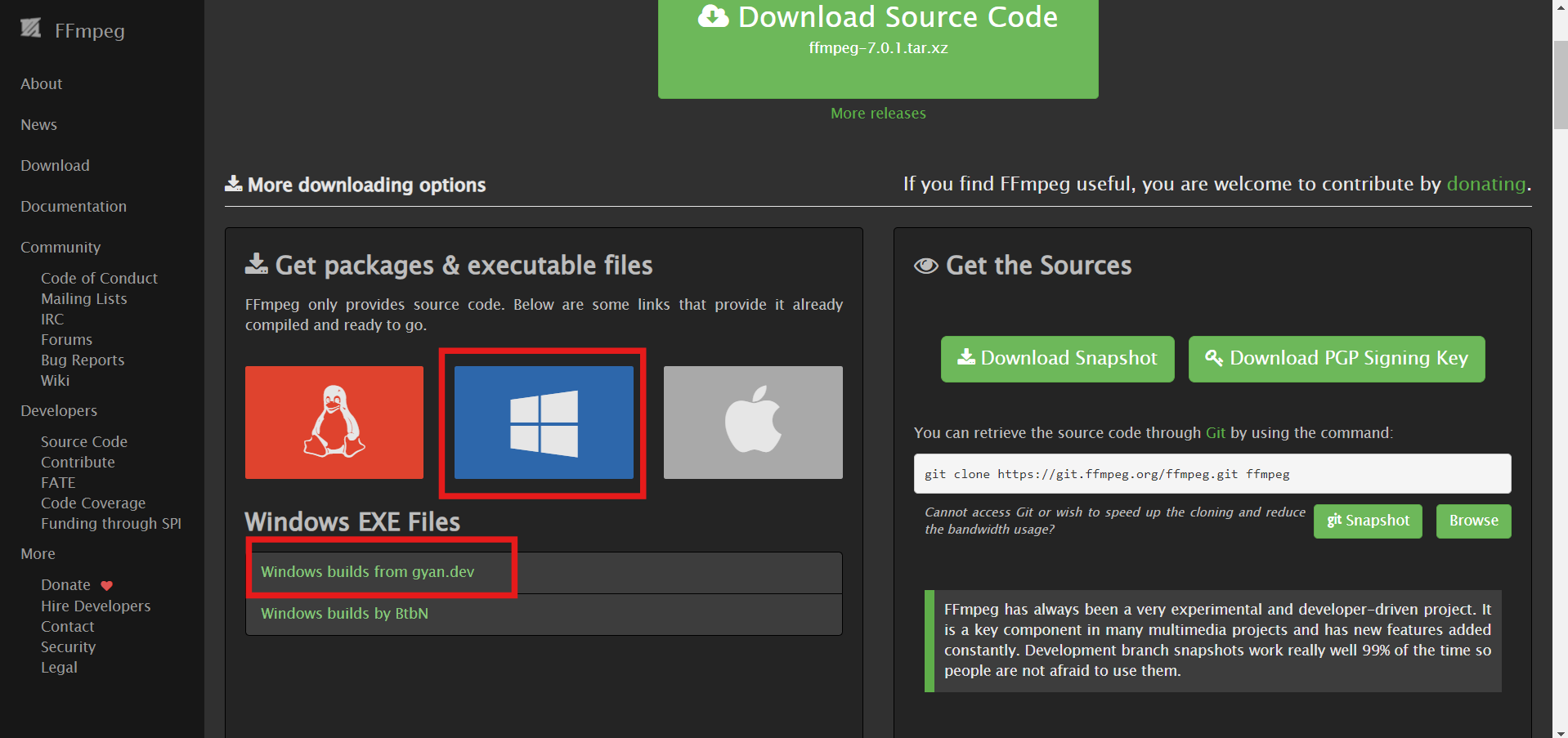Open Funding through SPI link

[x=111, y=523]
